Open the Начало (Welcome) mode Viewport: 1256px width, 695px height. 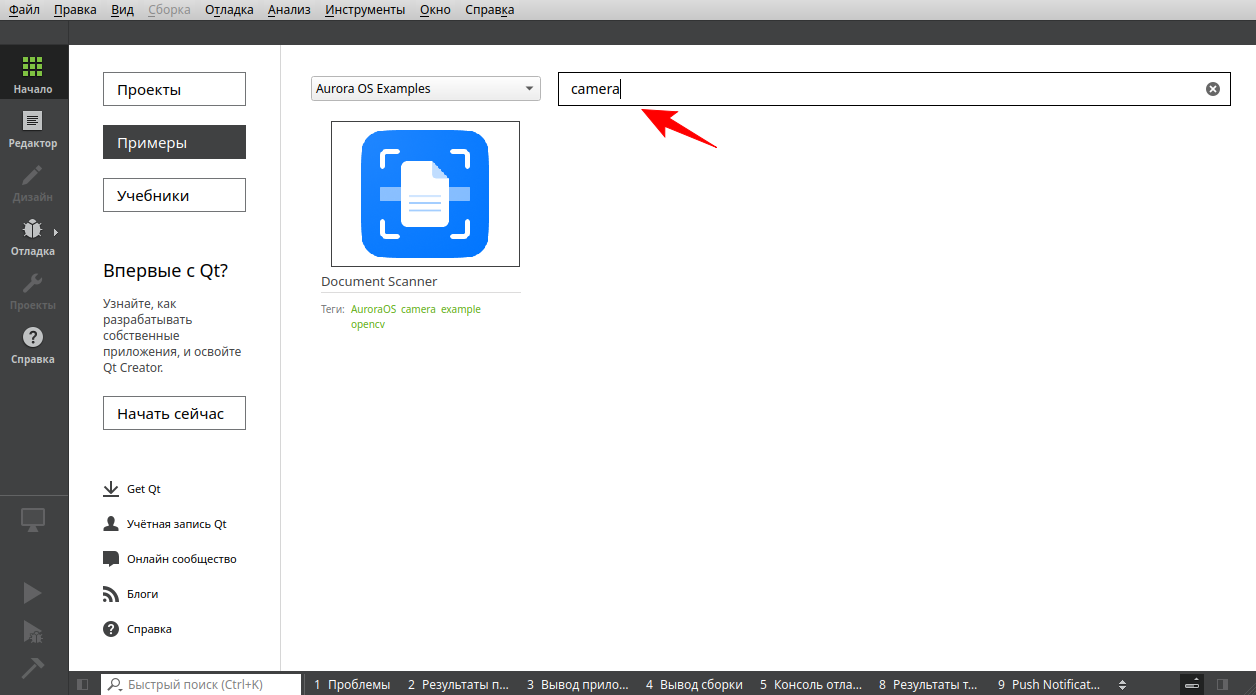pyautogui.click(x=33, y=75)
